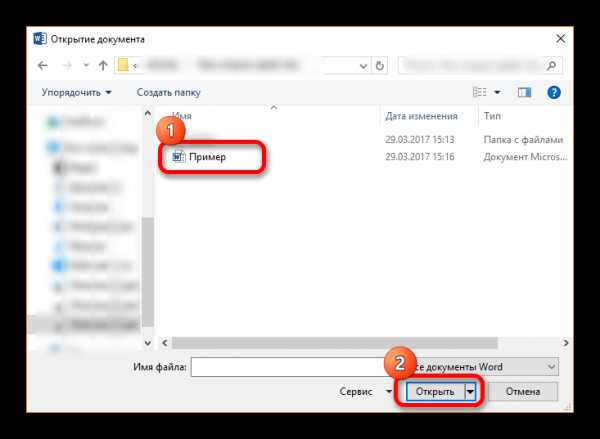
Task: Click the Отмена button
Action: tap(523, 392)
